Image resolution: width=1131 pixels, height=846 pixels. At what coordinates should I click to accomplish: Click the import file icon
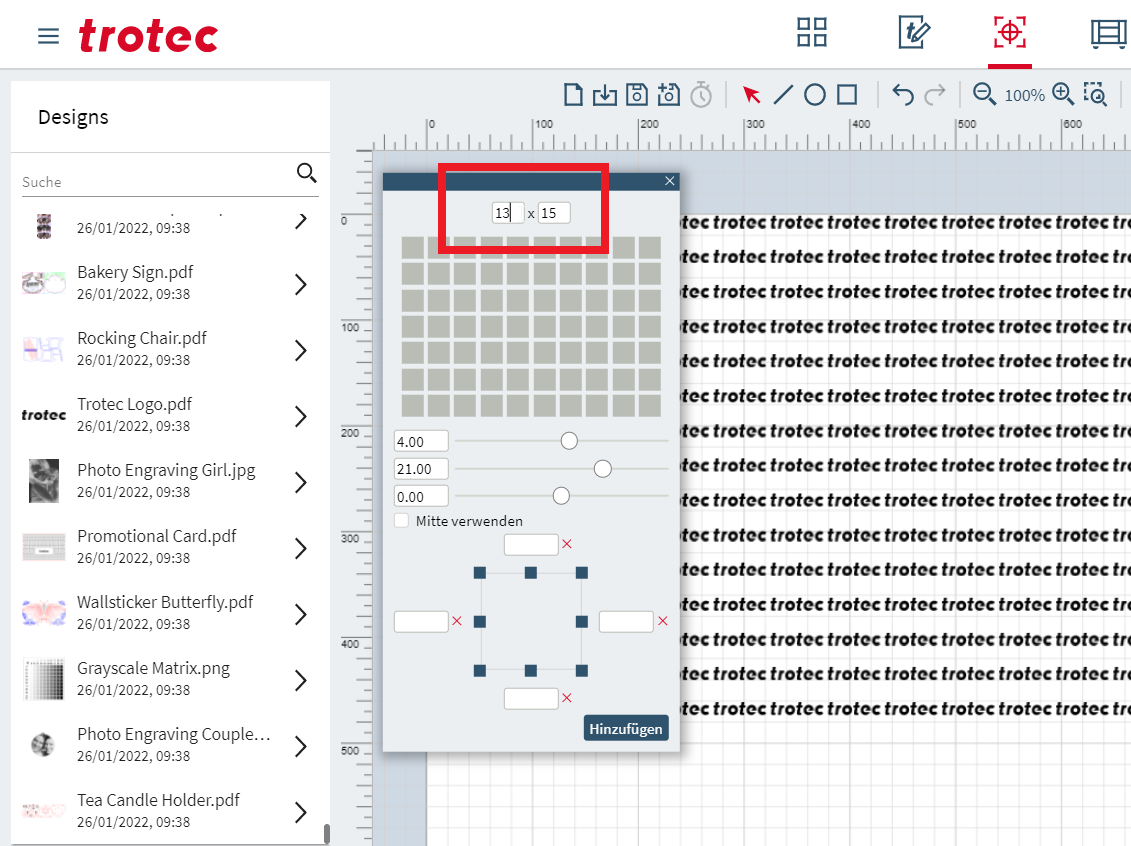[604, 95]
